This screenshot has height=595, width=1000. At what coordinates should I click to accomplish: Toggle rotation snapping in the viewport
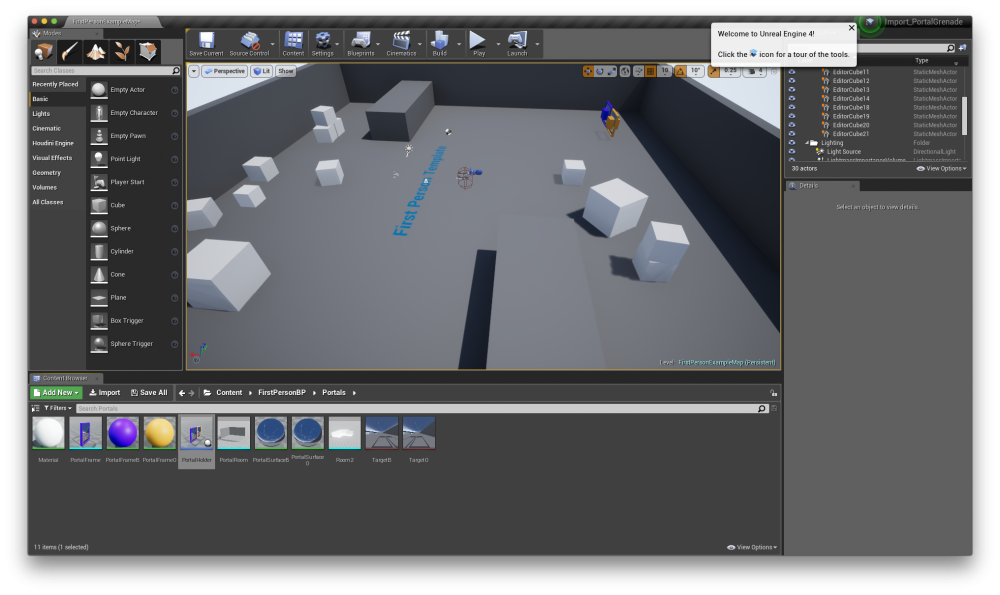(680, 71)
